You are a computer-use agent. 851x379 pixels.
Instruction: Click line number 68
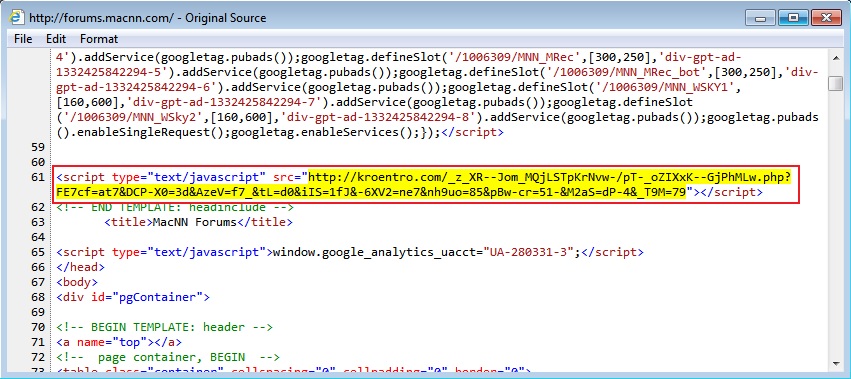pos(37,297)
